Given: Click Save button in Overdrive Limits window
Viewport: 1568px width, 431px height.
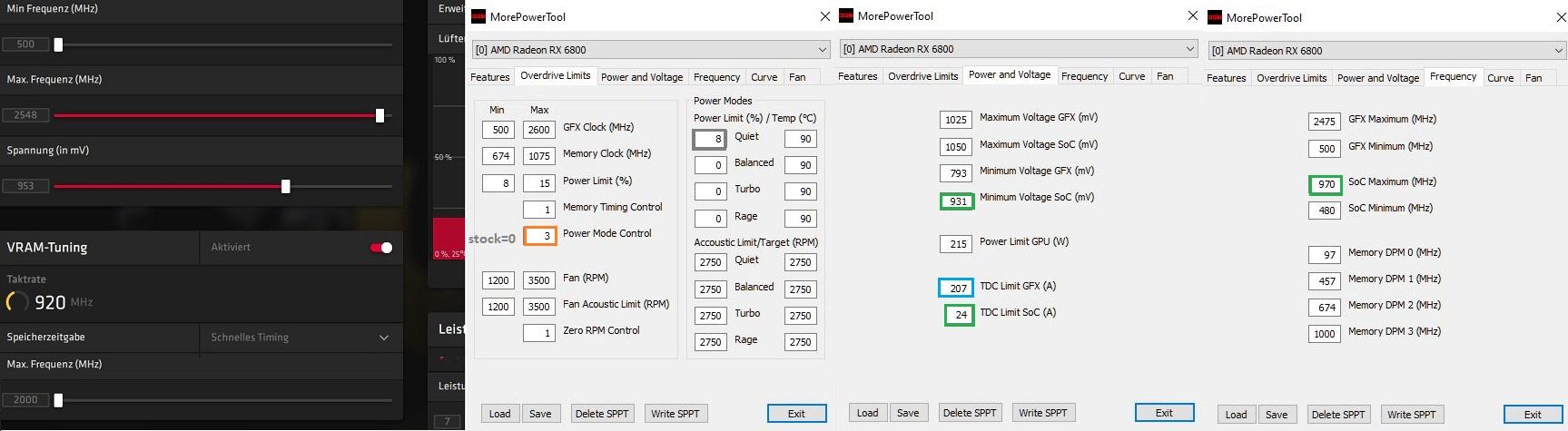Looking at the screenshot, I should click(x=540, y=414).
